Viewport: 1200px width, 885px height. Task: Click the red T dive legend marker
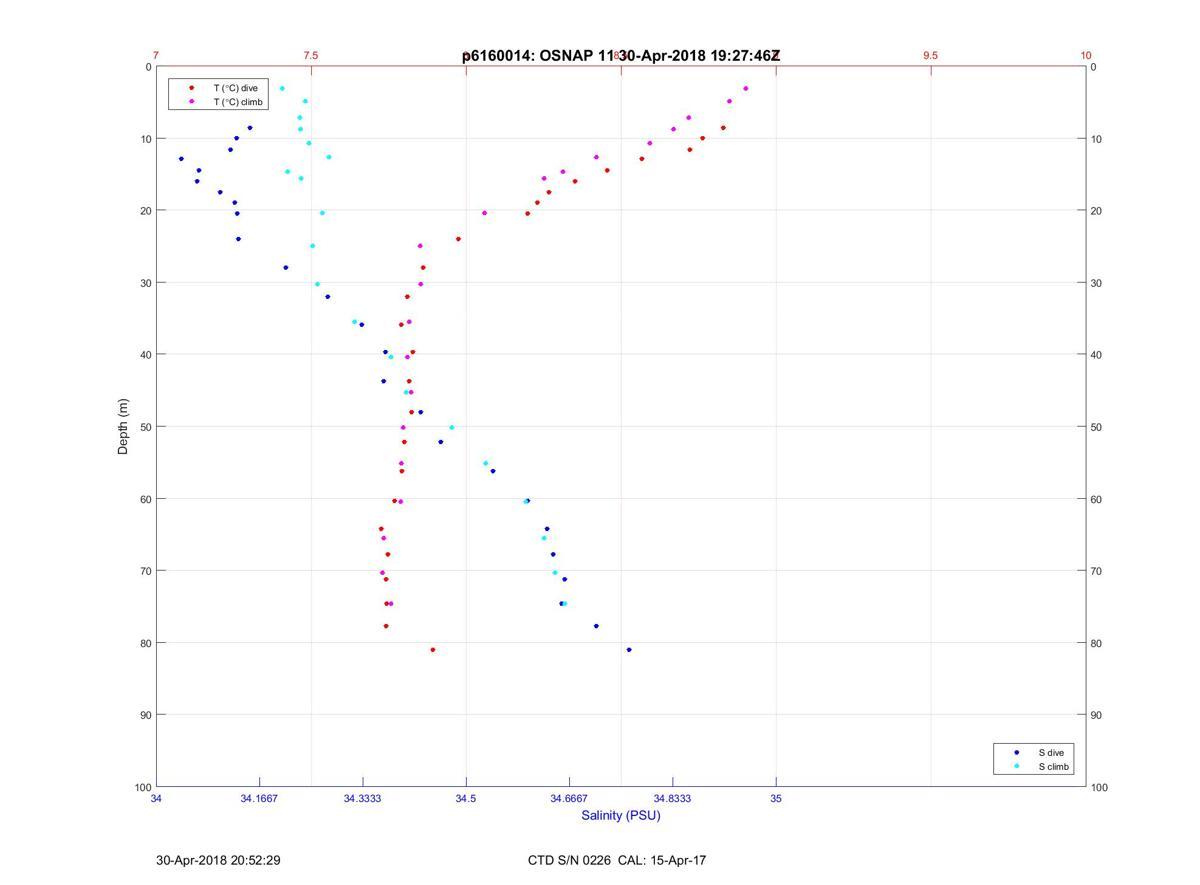tap(192, 88)
